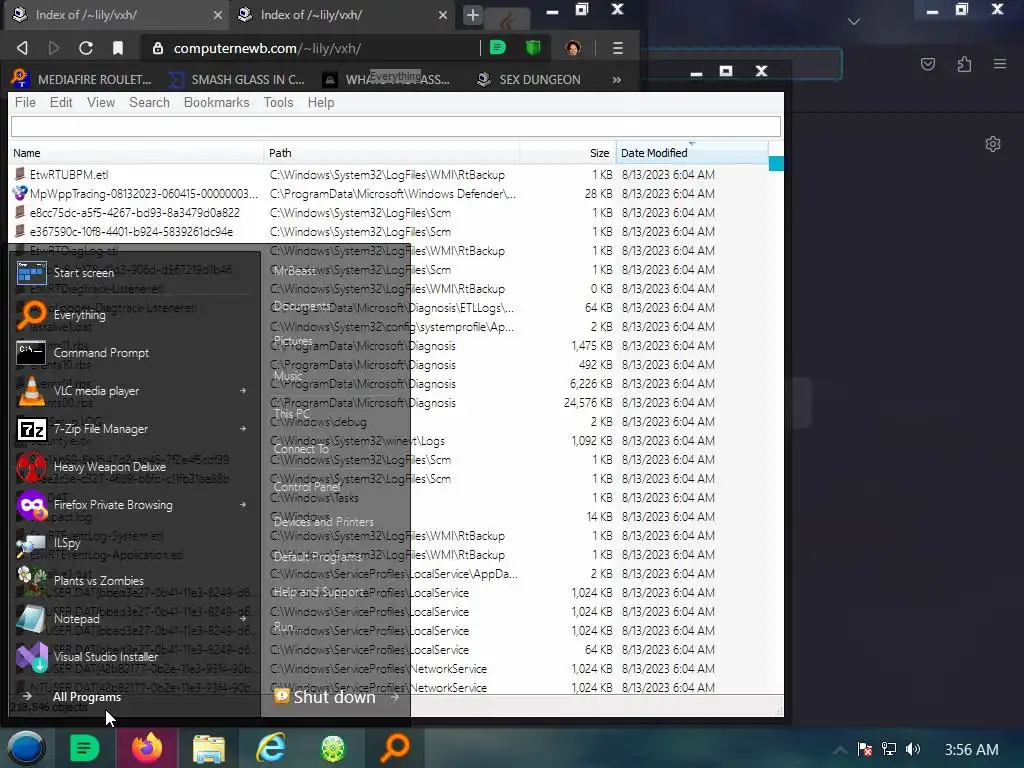Screen dimensions: 1024x768
Task: Show hidden tray icons chevron
Action: 840,750
